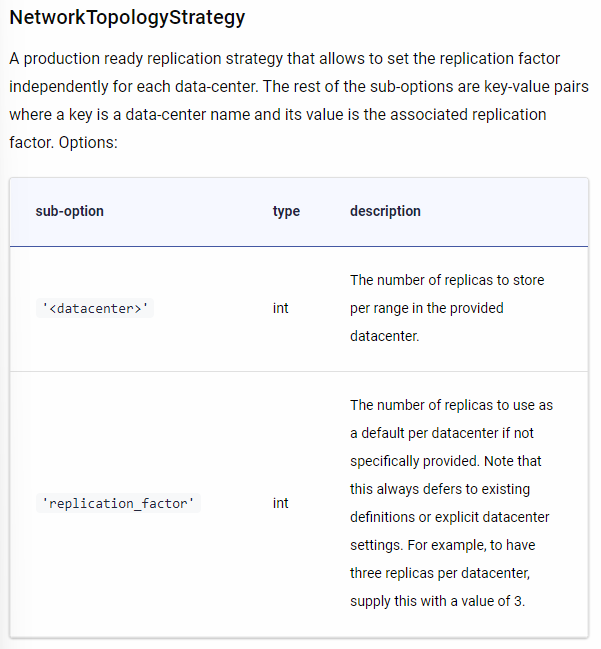Click 'The number of replicas to store' text
The image size is (601, 649).
point(447,280)
